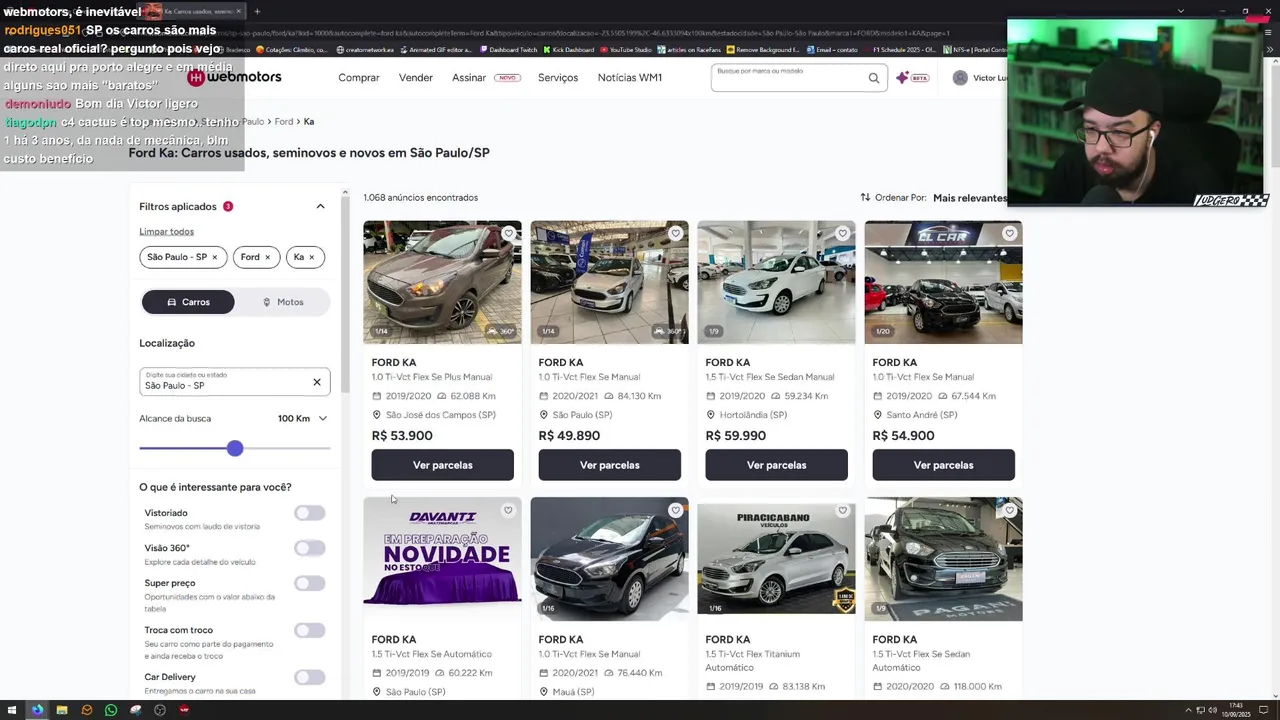Favorite the Piracicabano Ford Ka listing
The width and height of the screenshot is (1280, 720).
[842, 510]
